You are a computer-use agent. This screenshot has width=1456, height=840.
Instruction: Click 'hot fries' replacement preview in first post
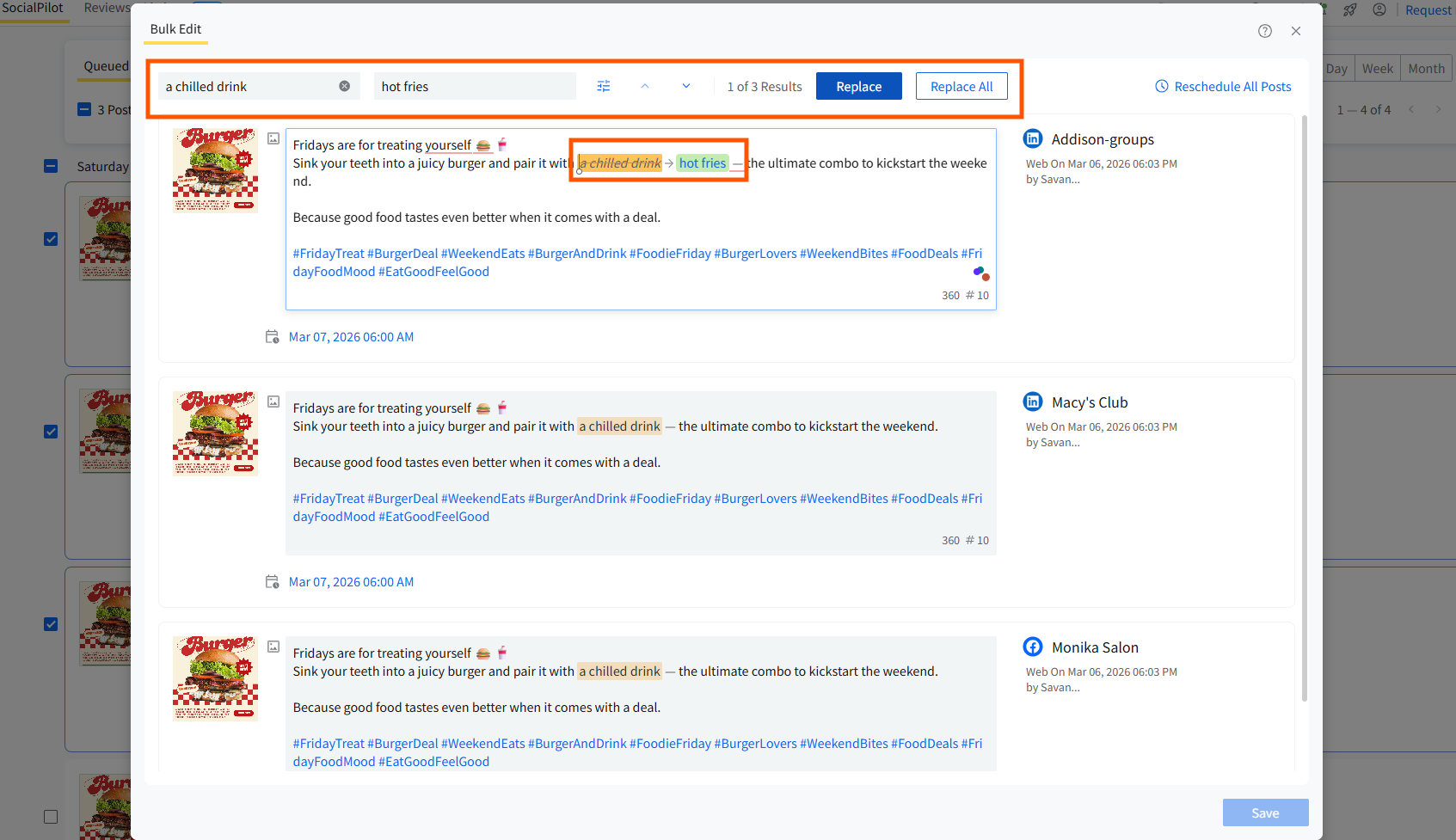(x=703, y=163)
